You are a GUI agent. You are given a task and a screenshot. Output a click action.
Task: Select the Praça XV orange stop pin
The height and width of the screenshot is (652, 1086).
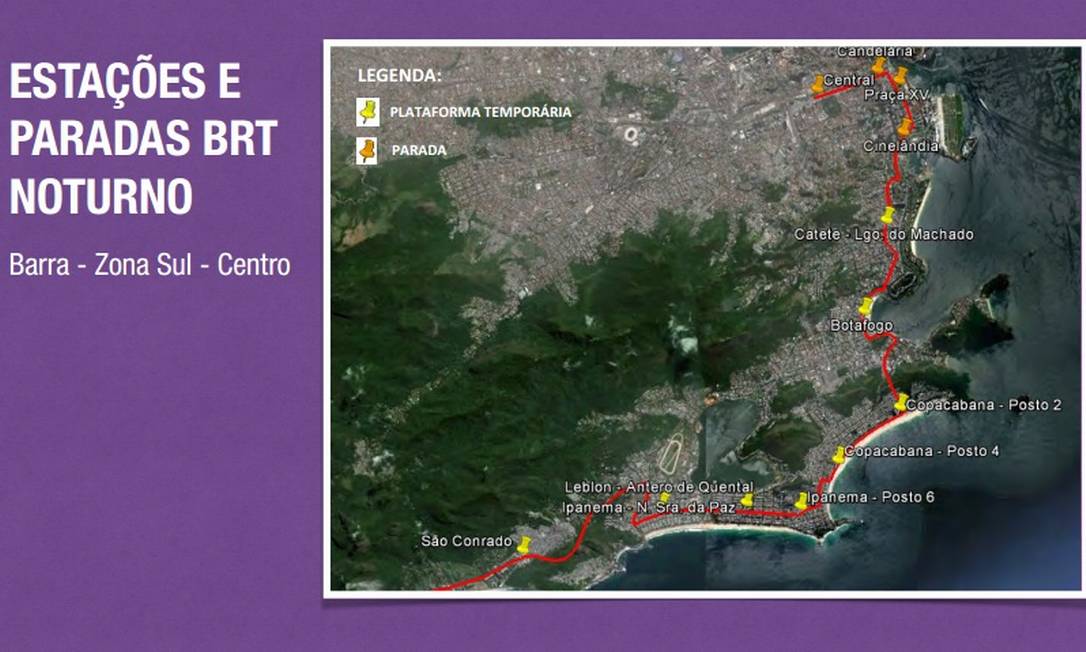coord(899,76)
